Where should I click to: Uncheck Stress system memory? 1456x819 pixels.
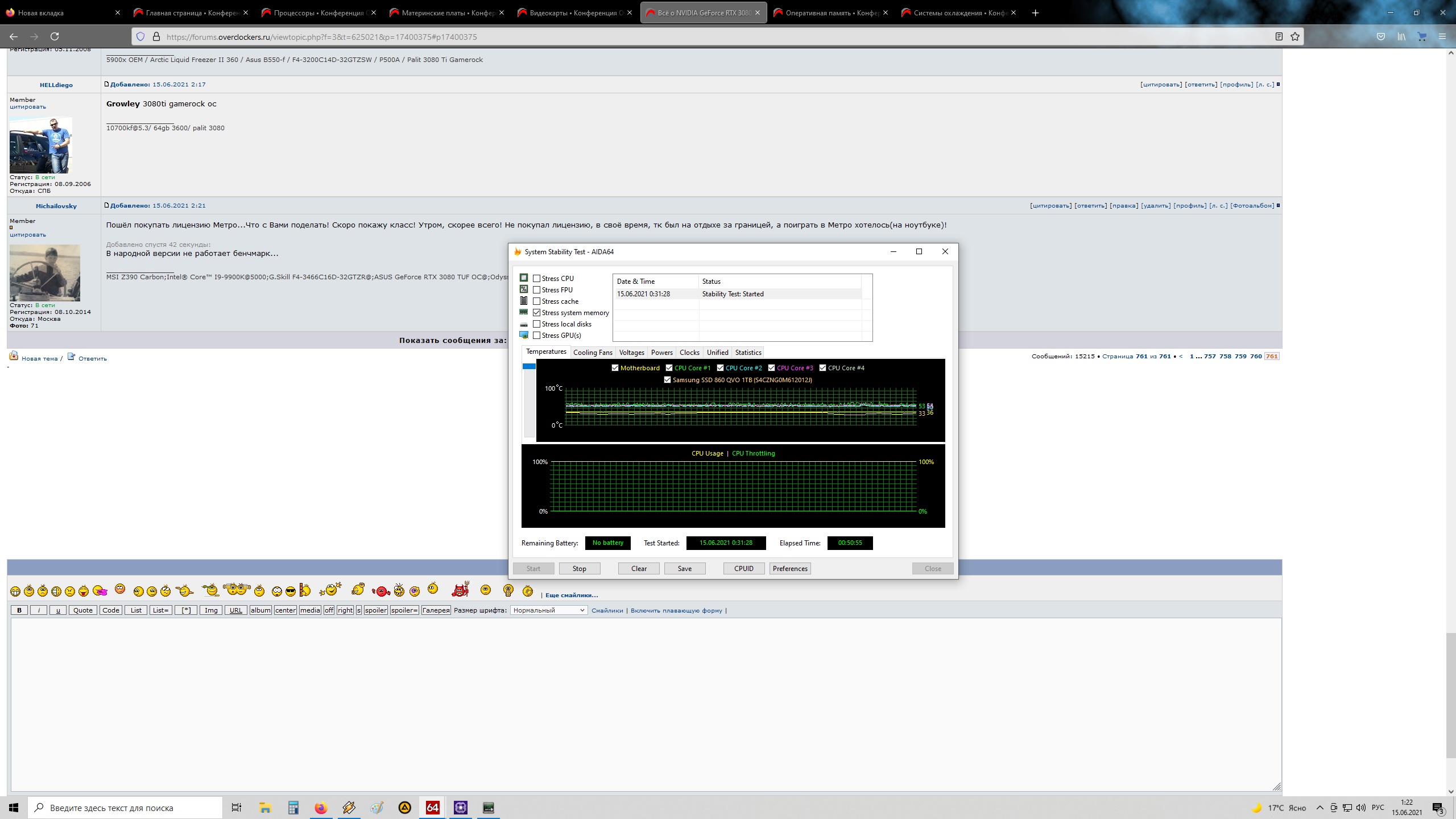536,312
